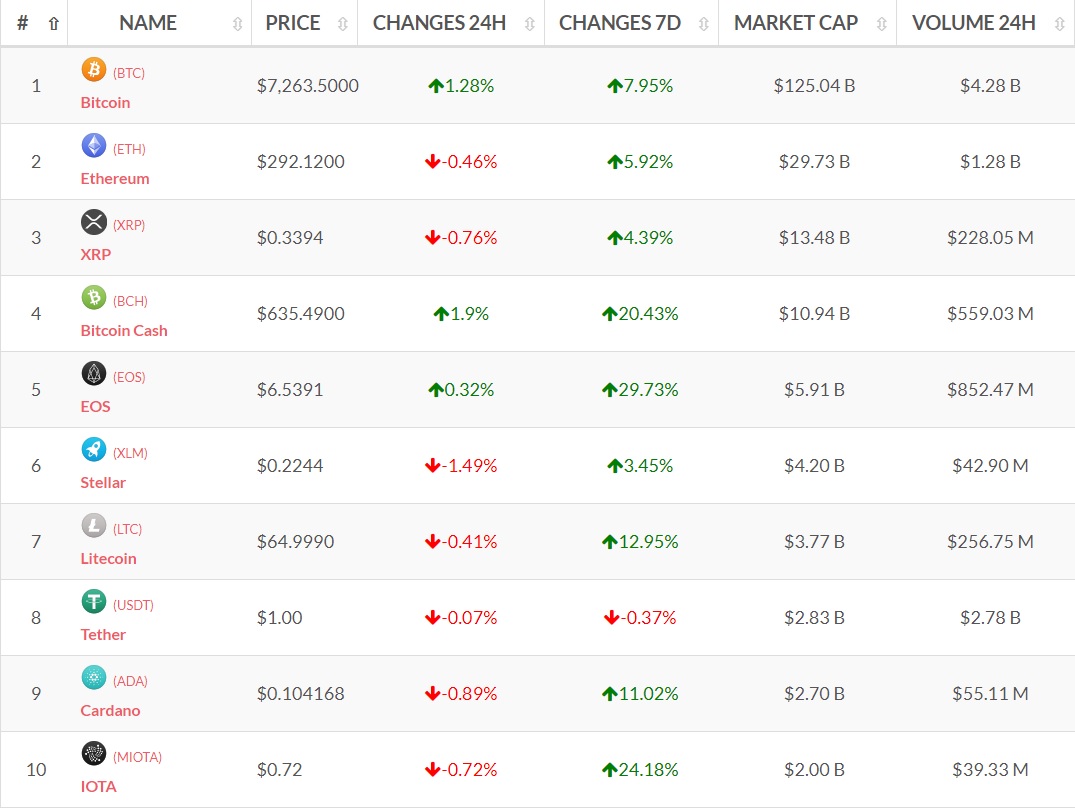
Task: Click the Bitcoin coin logo
Action: point(94,69)
